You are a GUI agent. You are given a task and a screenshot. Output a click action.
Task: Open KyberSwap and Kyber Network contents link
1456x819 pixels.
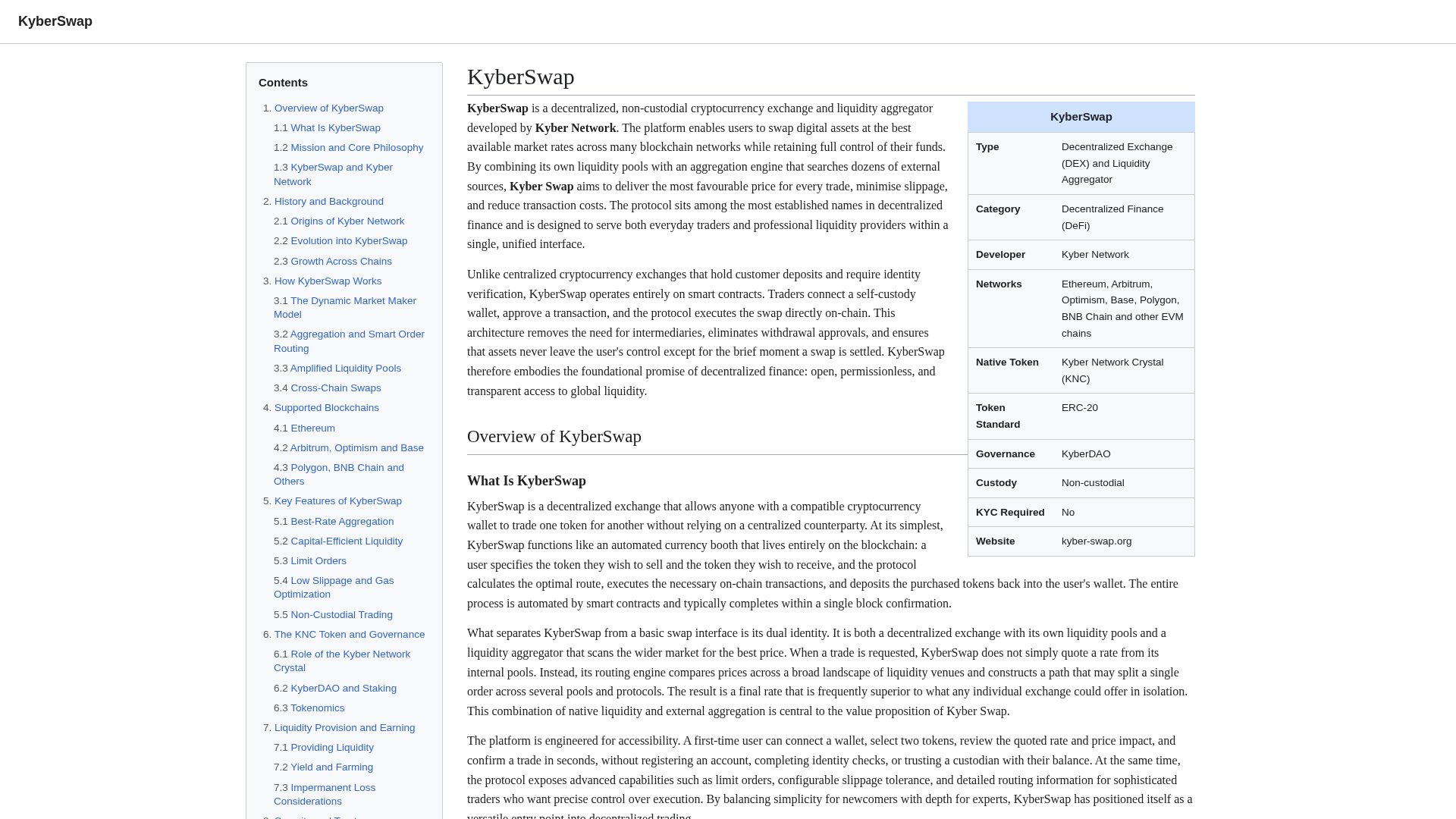point(333,174)
